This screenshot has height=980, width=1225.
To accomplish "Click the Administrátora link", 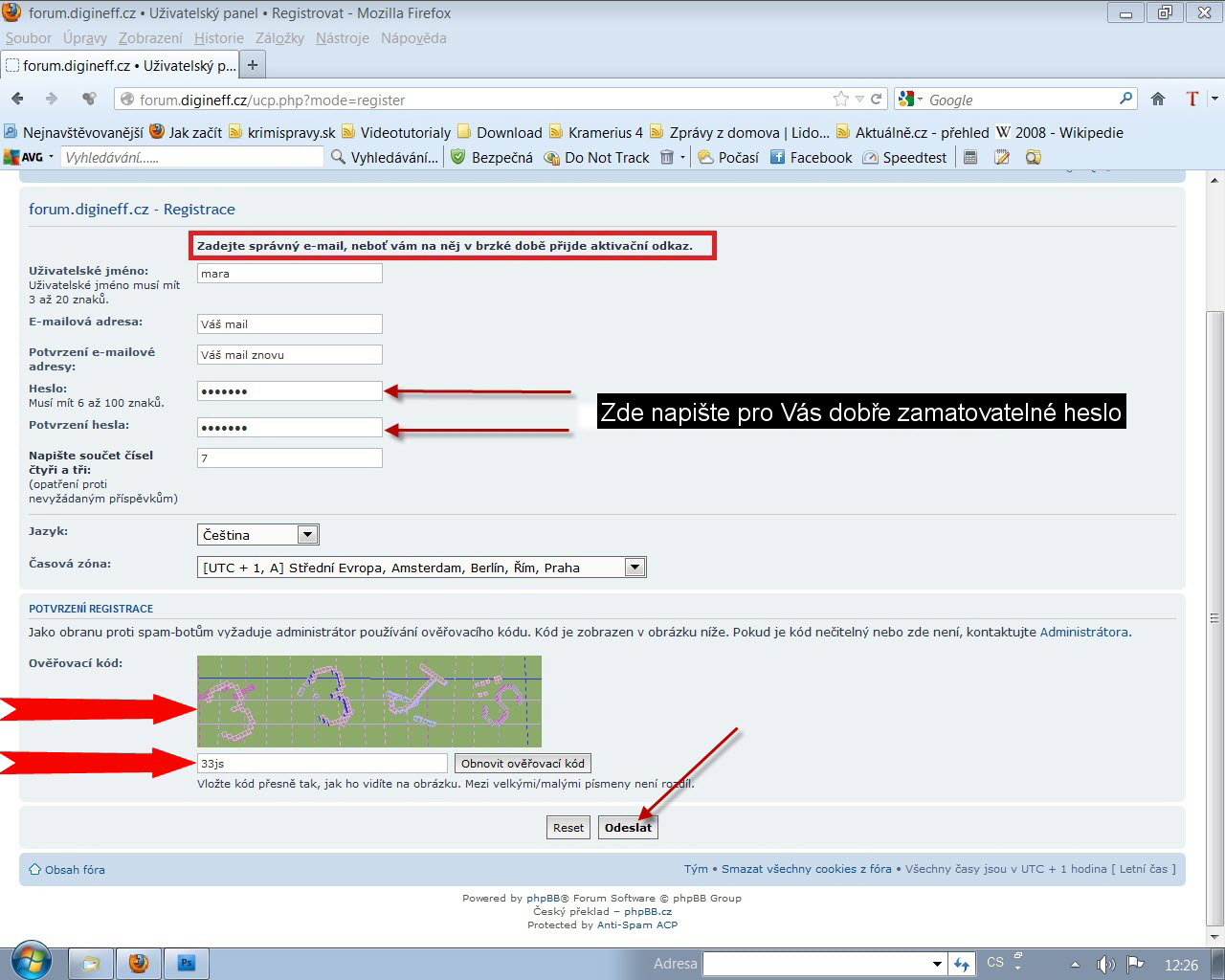I will point(1083,632).
